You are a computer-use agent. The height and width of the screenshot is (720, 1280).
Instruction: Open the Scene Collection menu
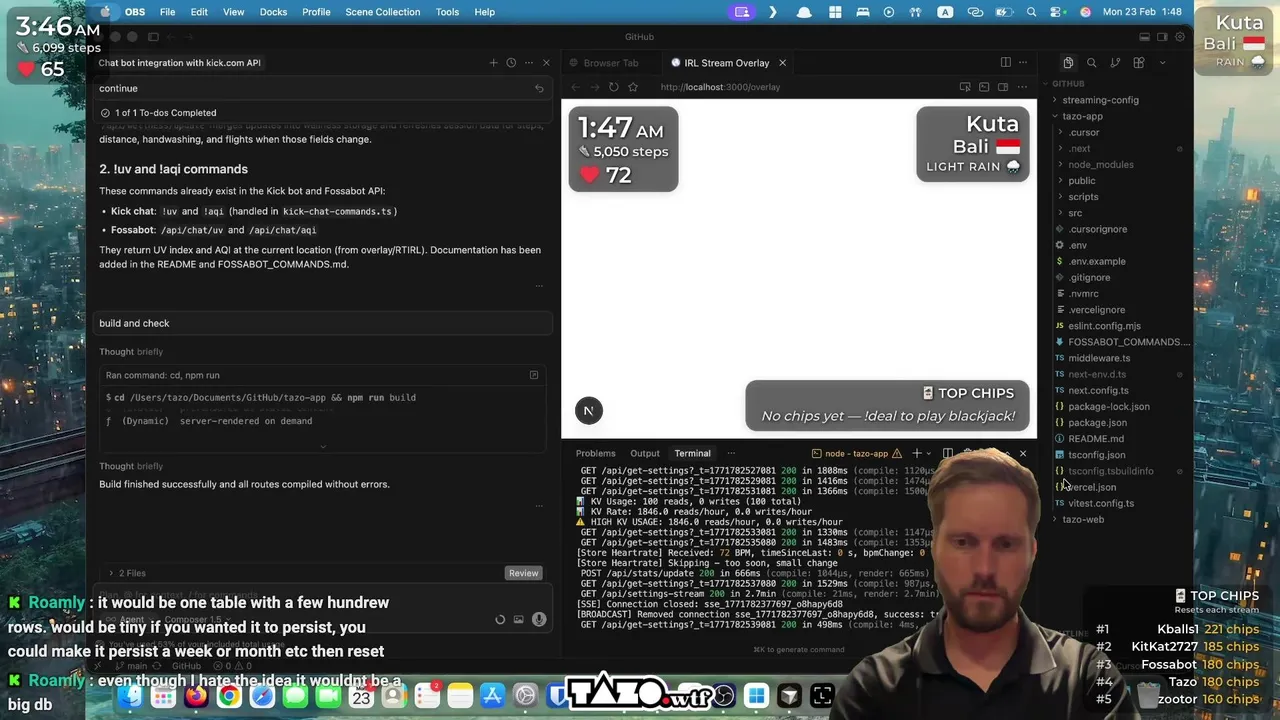[x=382, y=12]
